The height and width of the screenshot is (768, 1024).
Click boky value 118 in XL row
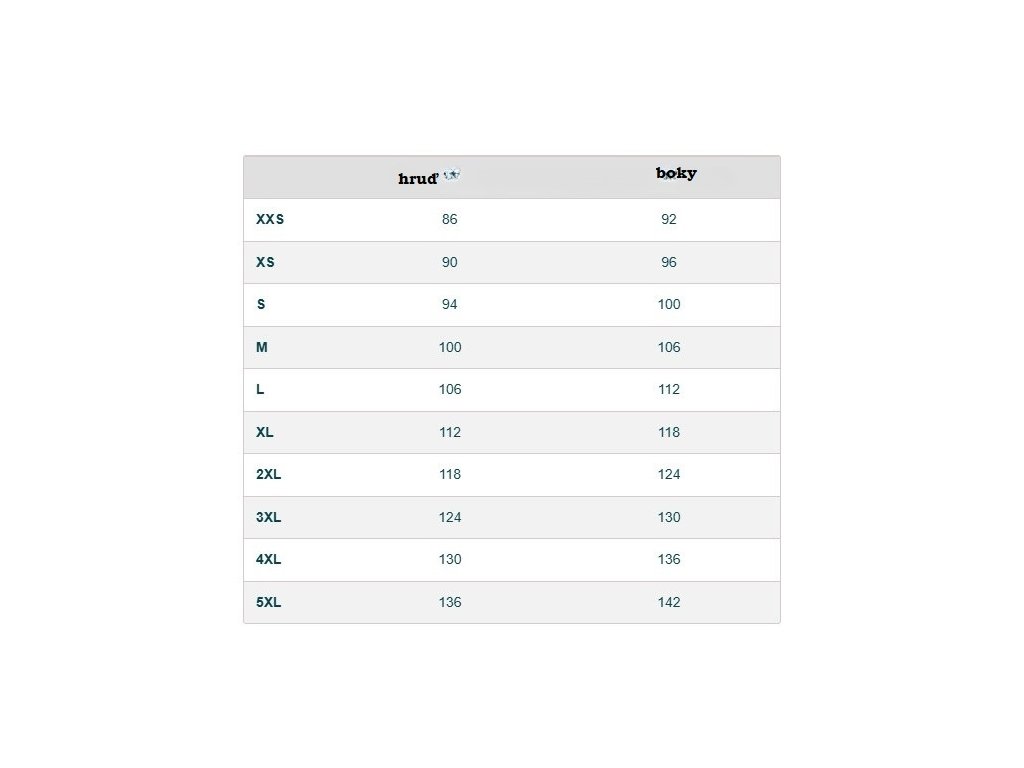[x=669, y=432]
